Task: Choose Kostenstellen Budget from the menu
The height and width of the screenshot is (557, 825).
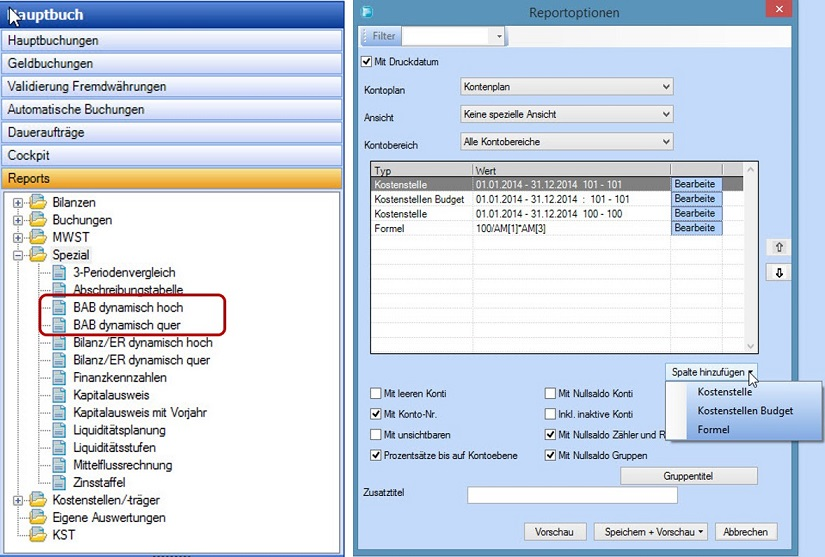Action: [x=745, y=411]
